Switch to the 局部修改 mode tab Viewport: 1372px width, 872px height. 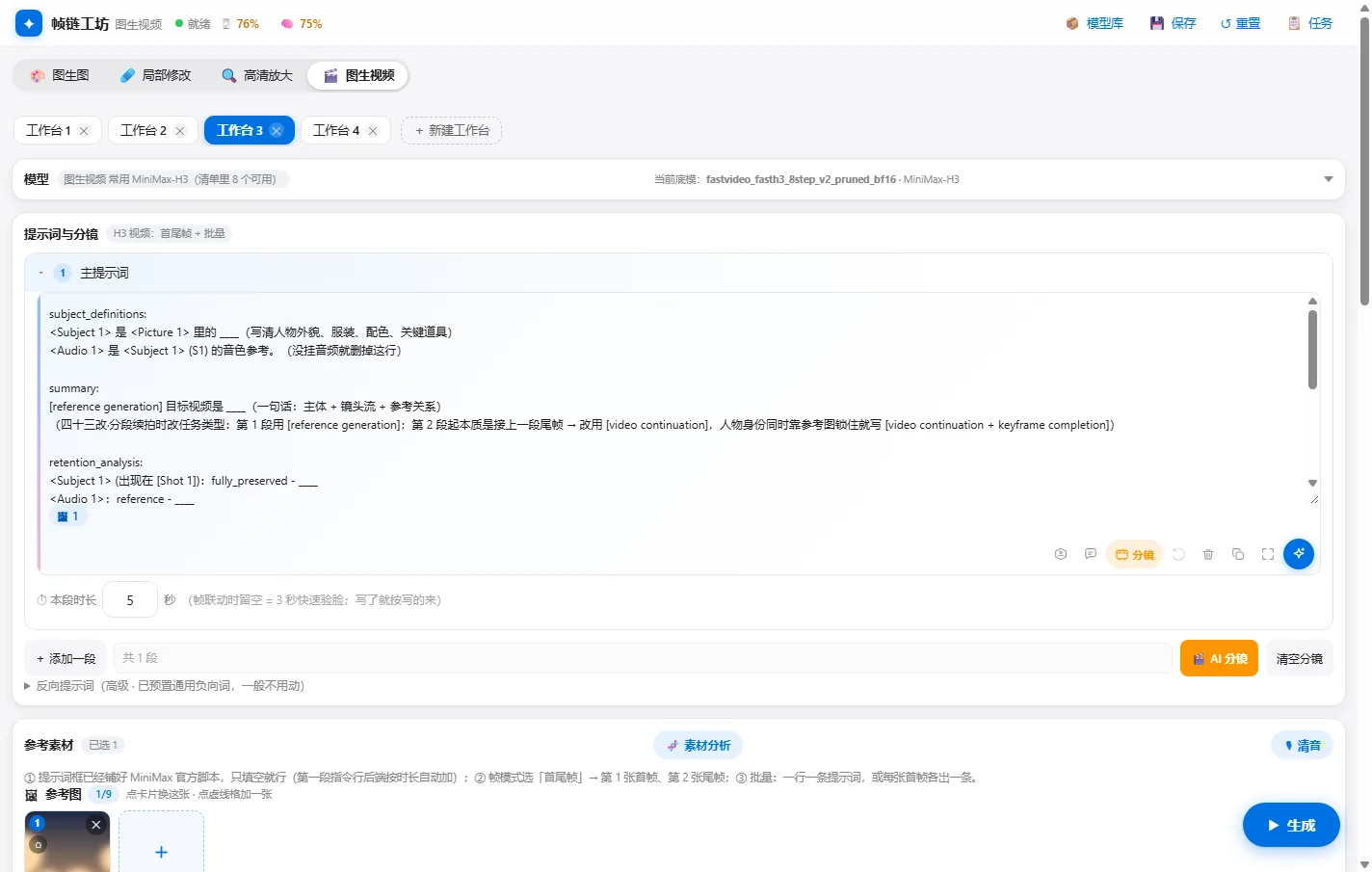click(x=156, y=75)
